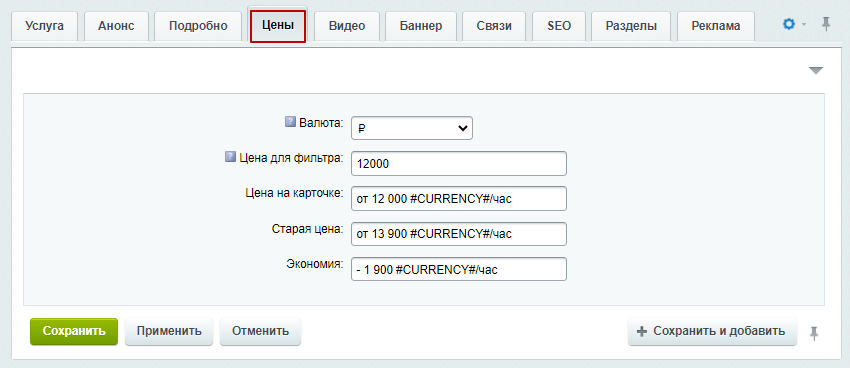Collapse the panel with the gray triangle
Image resolution: width=850 pixels, height=368 pixels.
pos(816,70)
